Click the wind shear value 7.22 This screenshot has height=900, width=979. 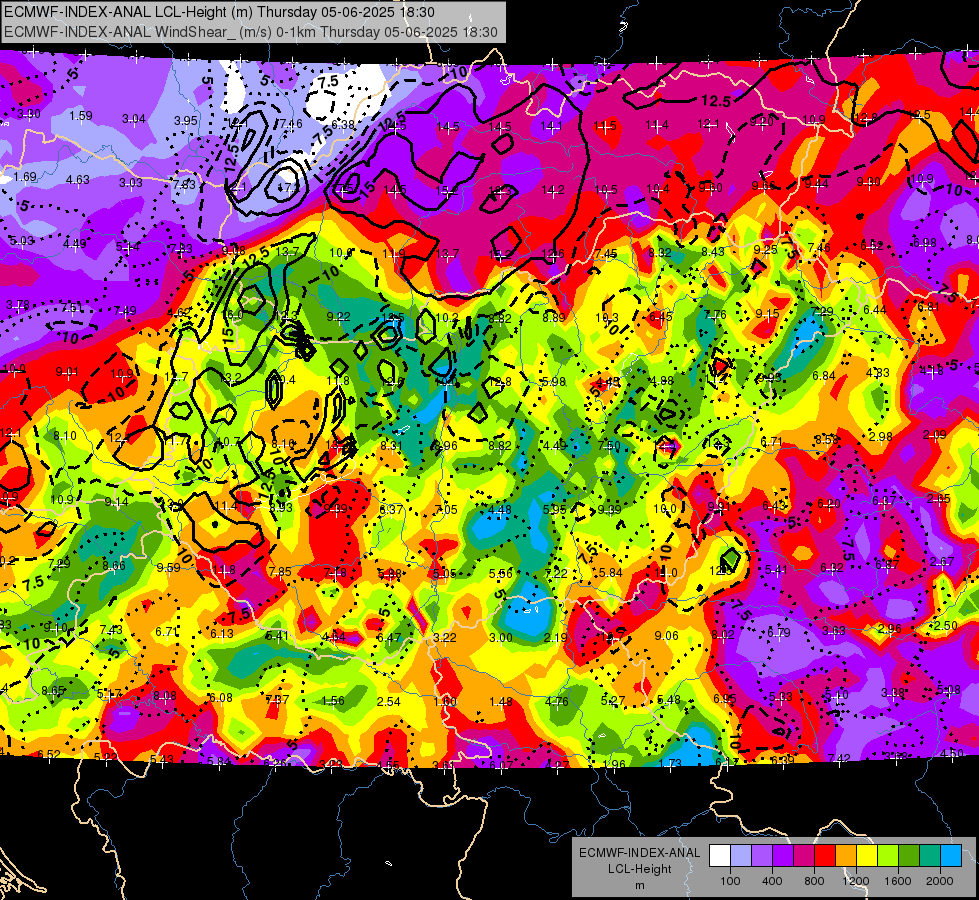(556, 573)
